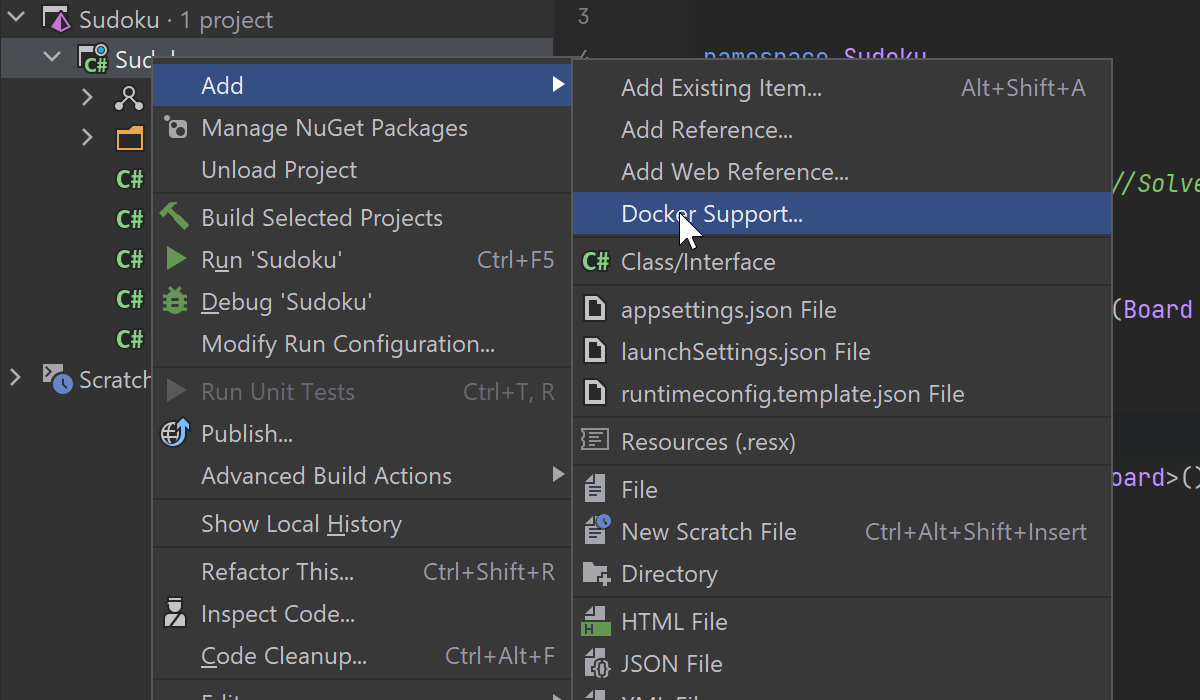Click line number 3 in the gutter
This screenshot has width=1200, height=700.
pyautogui.click(x=583, y=16)
